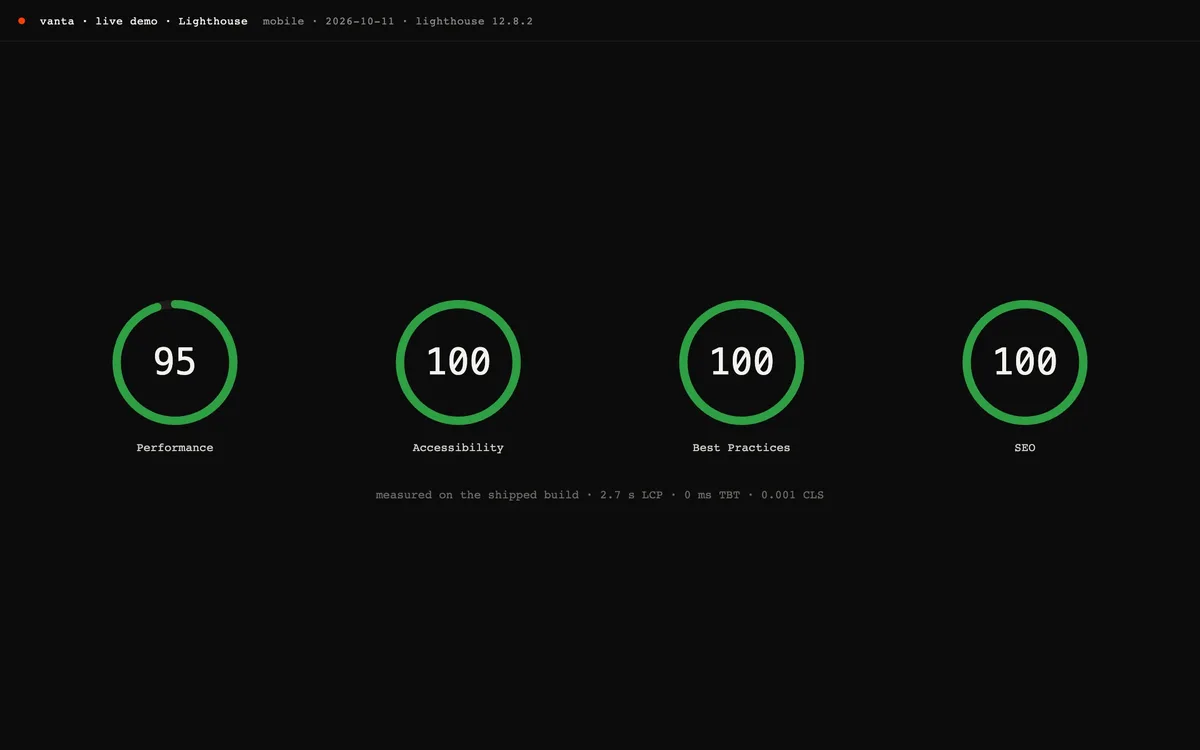Click the SEO score gauge showing 100
The width and height of the screenshot is (1200, 750).
1025,362
